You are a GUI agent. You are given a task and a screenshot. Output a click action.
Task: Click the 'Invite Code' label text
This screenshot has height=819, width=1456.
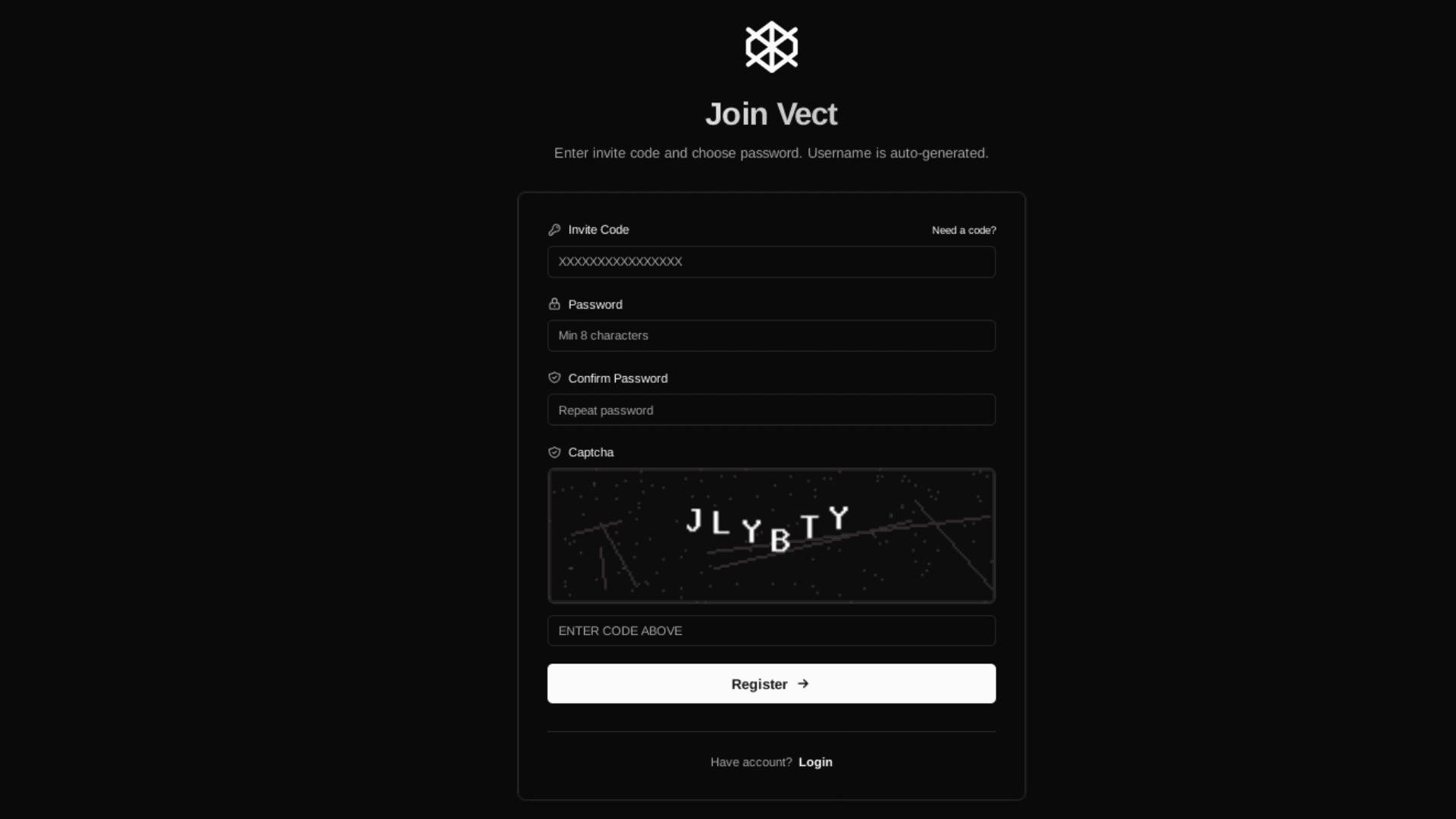pyautogui.click(x=598, y=230)
